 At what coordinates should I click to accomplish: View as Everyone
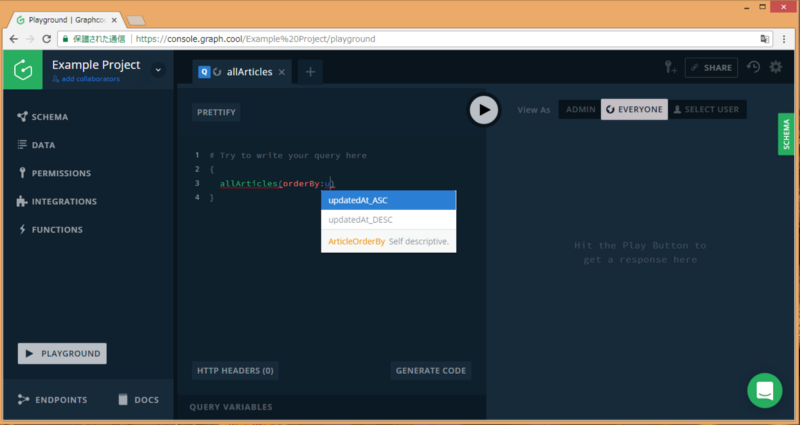[x=634, y=110]
